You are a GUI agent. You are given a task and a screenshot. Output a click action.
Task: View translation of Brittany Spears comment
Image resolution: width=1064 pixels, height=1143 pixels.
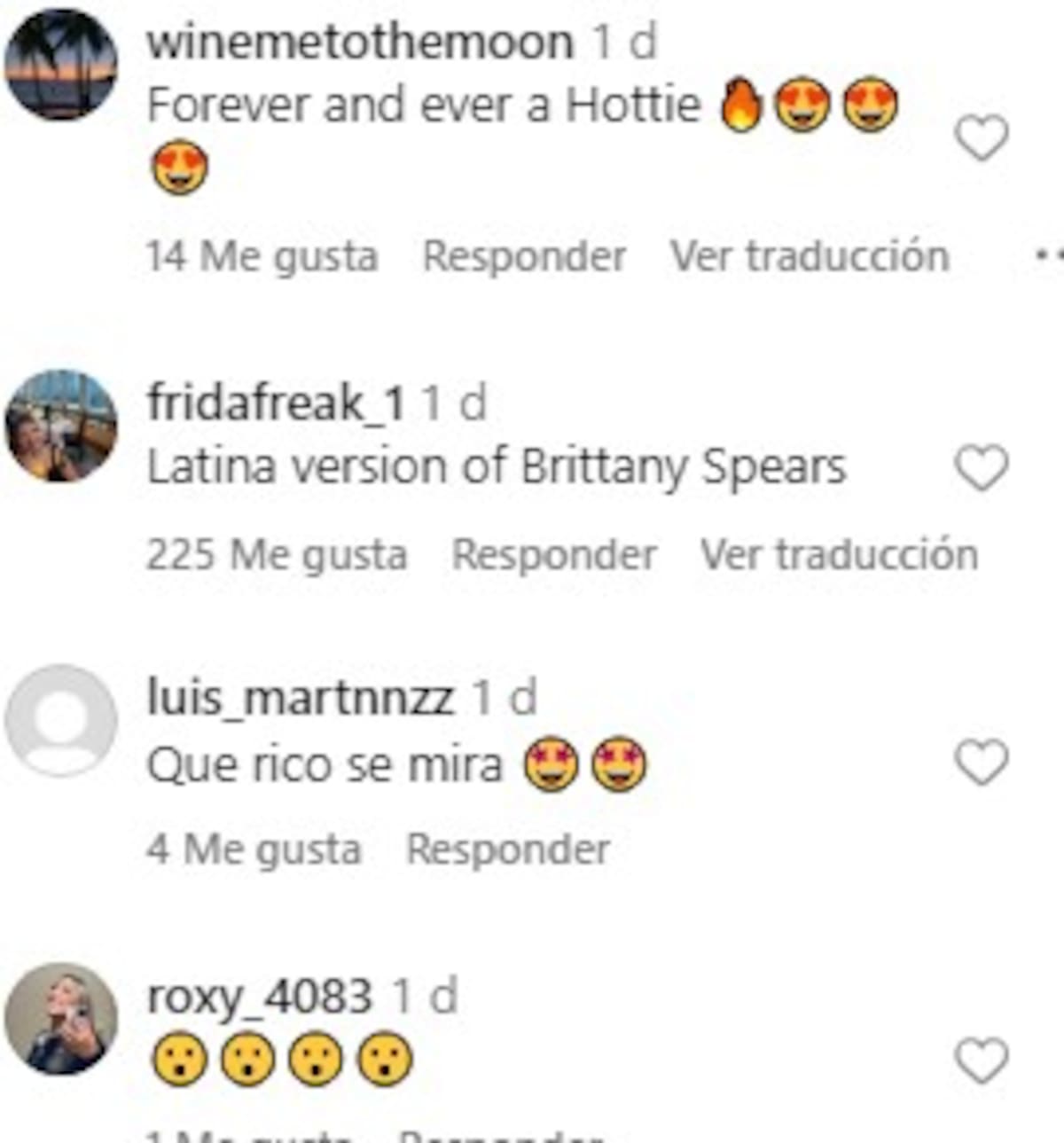pyautogui.click(x=839, y=555)
